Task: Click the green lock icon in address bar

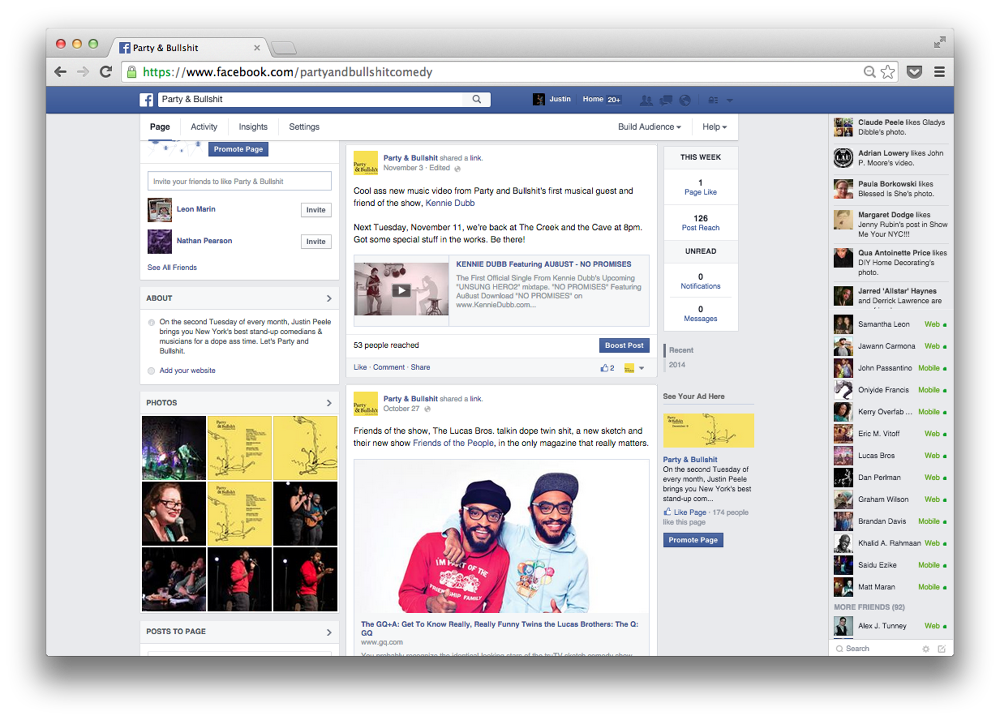Action: click(131, 72)
